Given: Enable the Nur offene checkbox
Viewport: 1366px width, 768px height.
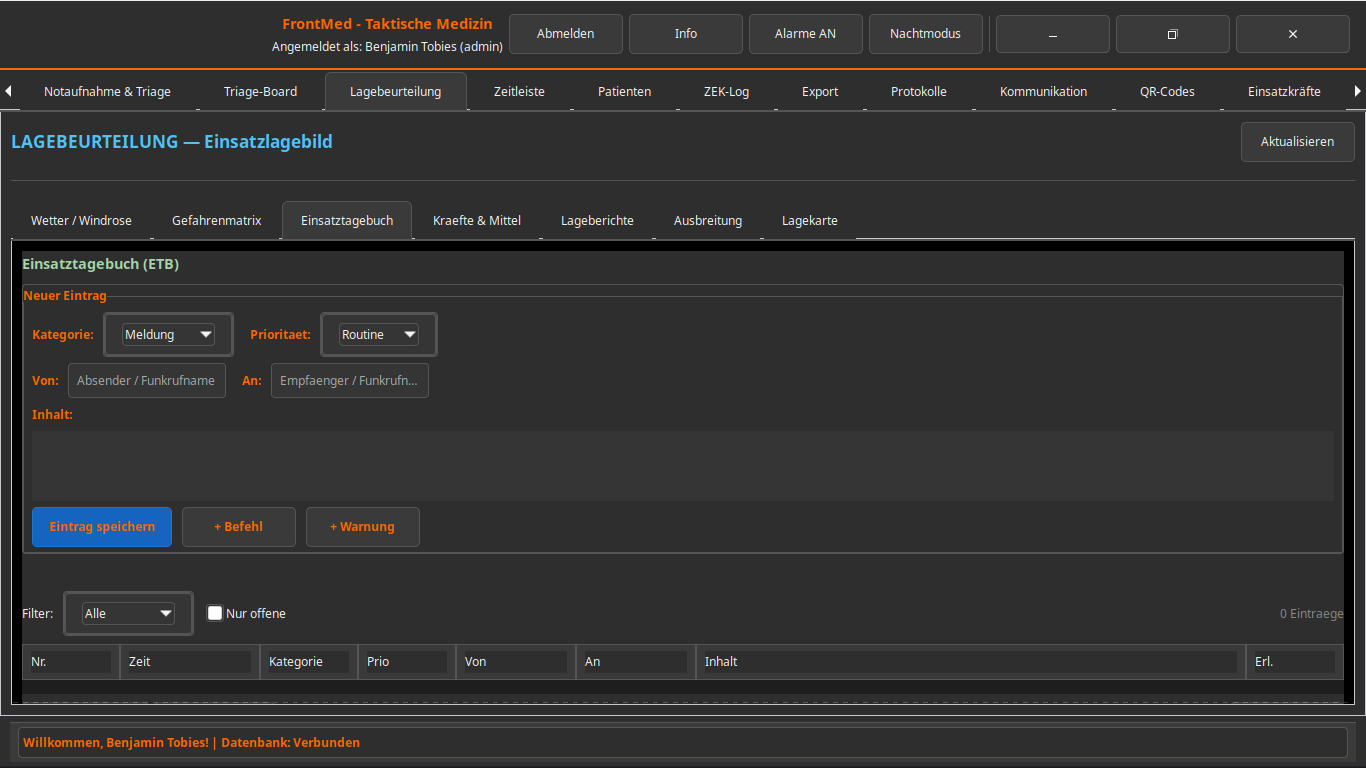Looking at the screenshot, I should tap(215, 613).
